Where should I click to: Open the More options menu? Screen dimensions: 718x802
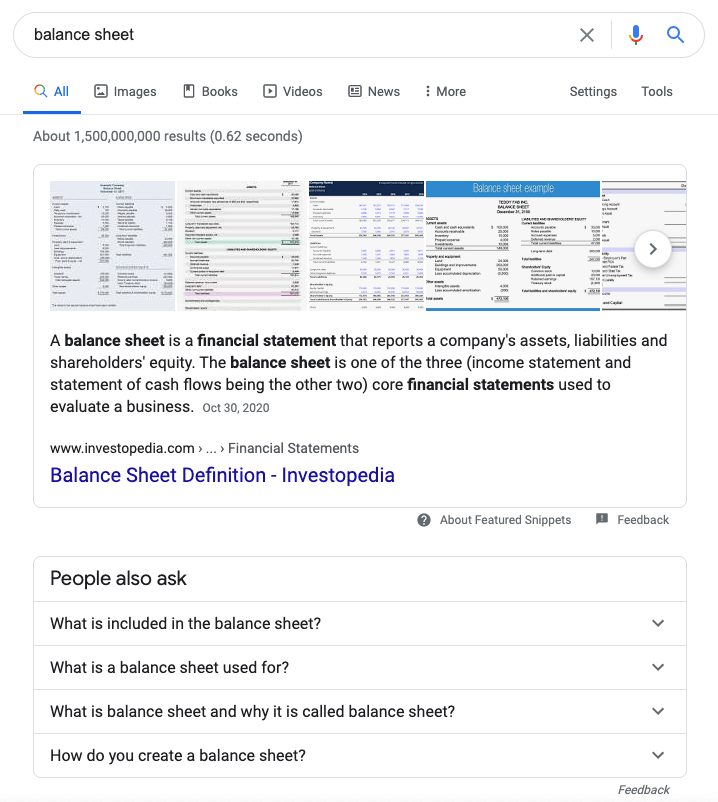(444, 91)
